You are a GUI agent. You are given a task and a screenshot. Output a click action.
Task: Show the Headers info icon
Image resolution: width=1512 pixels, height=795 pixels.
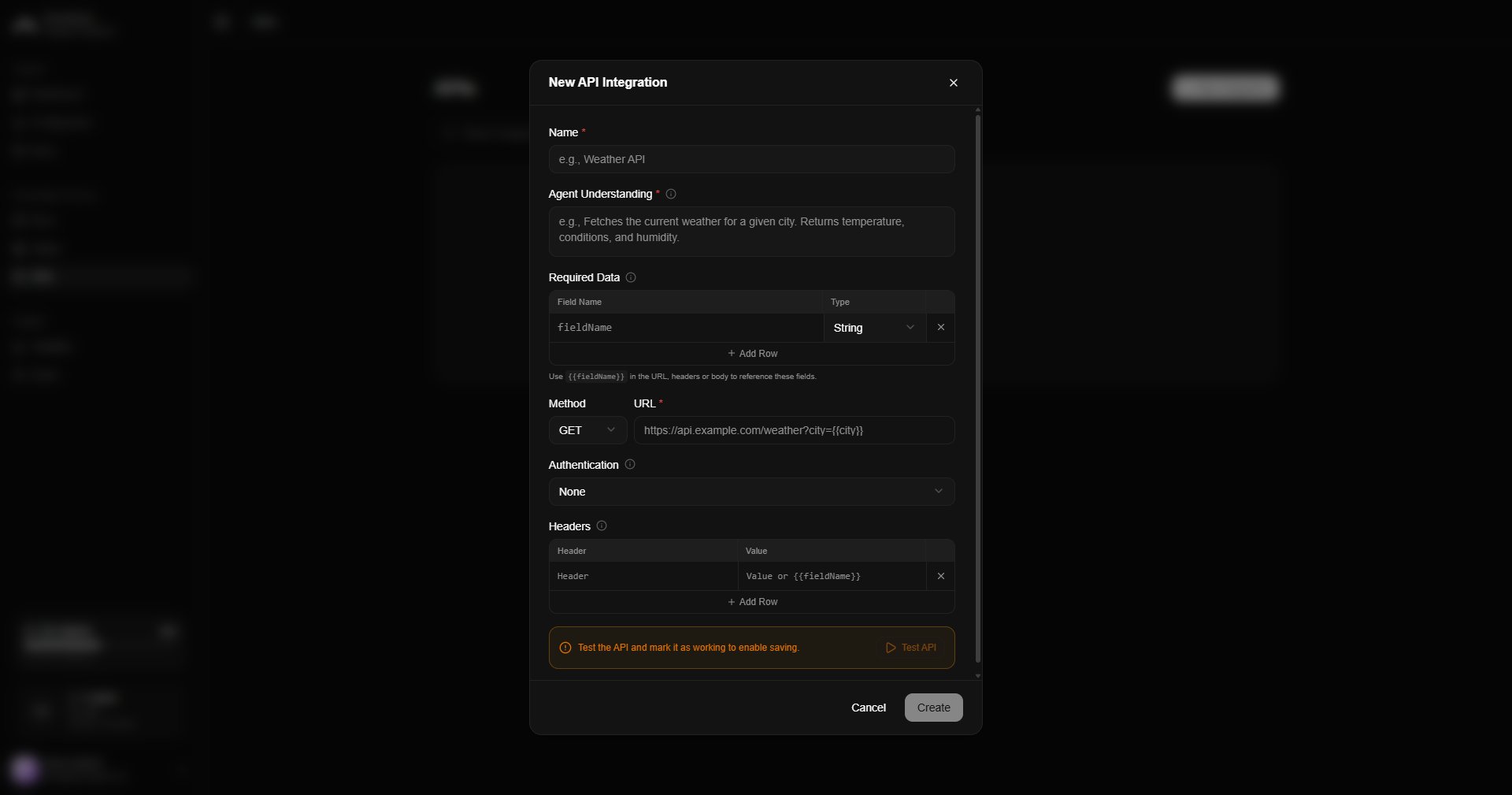tap(602, 526)
